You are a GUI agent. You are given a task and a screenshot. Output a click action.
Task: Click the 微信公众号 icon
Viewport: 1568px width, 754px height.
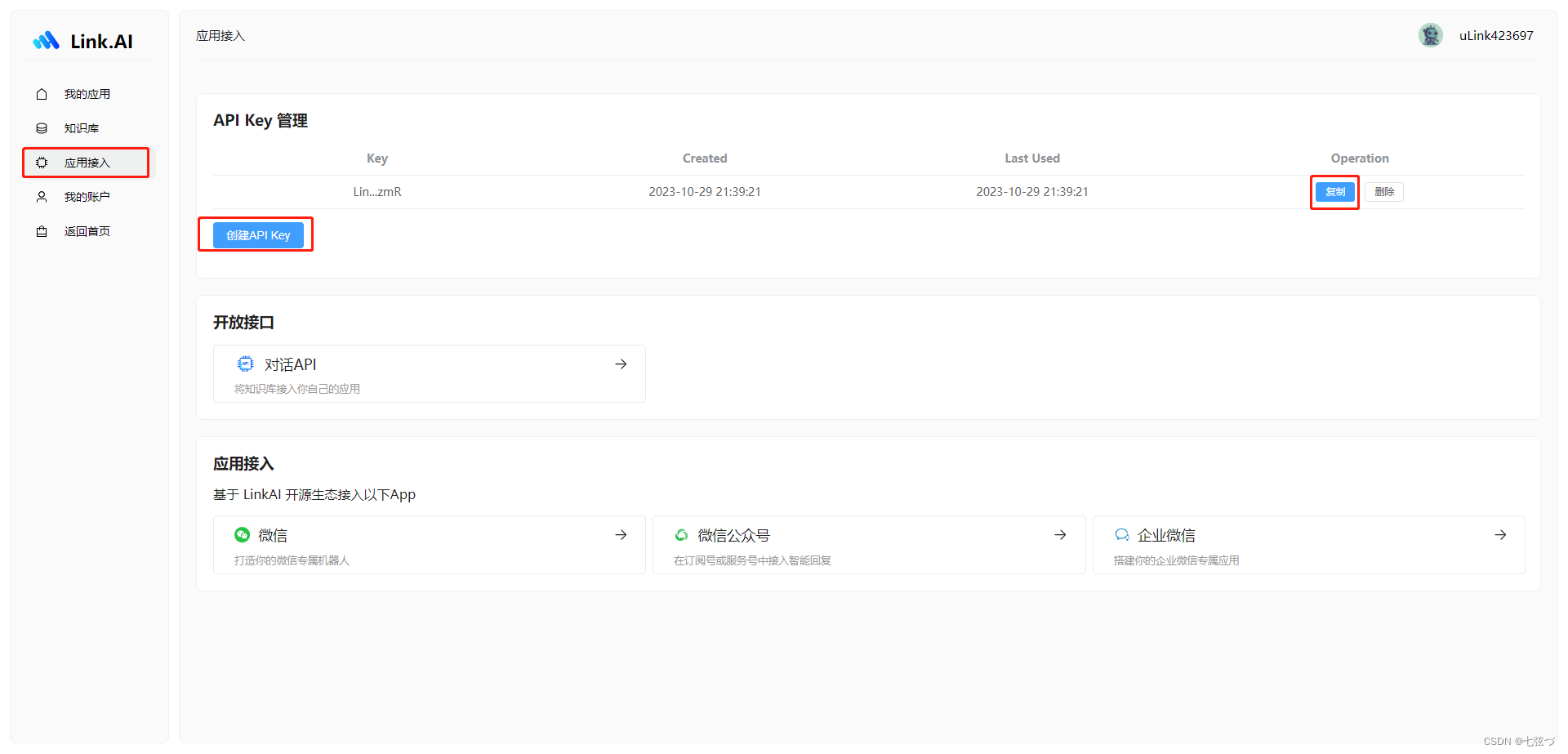pyautogui.click(x=681, y=535)
